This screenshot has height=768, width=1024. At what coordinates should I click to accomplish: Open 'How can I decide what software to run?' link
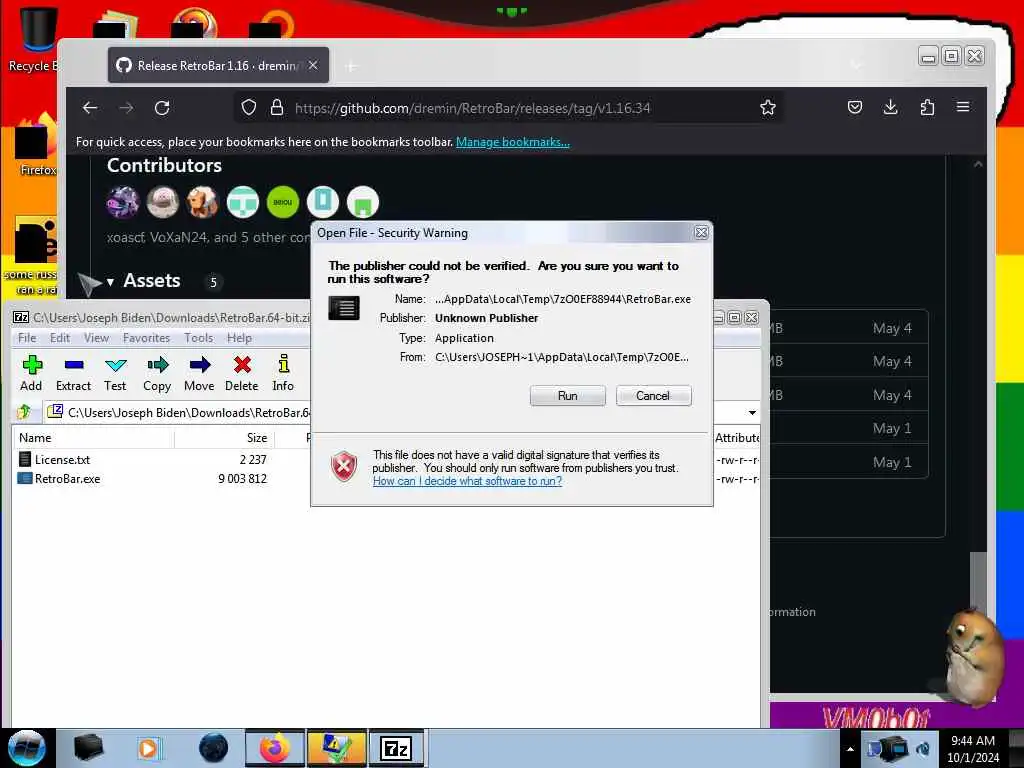(x=467, y=481)
